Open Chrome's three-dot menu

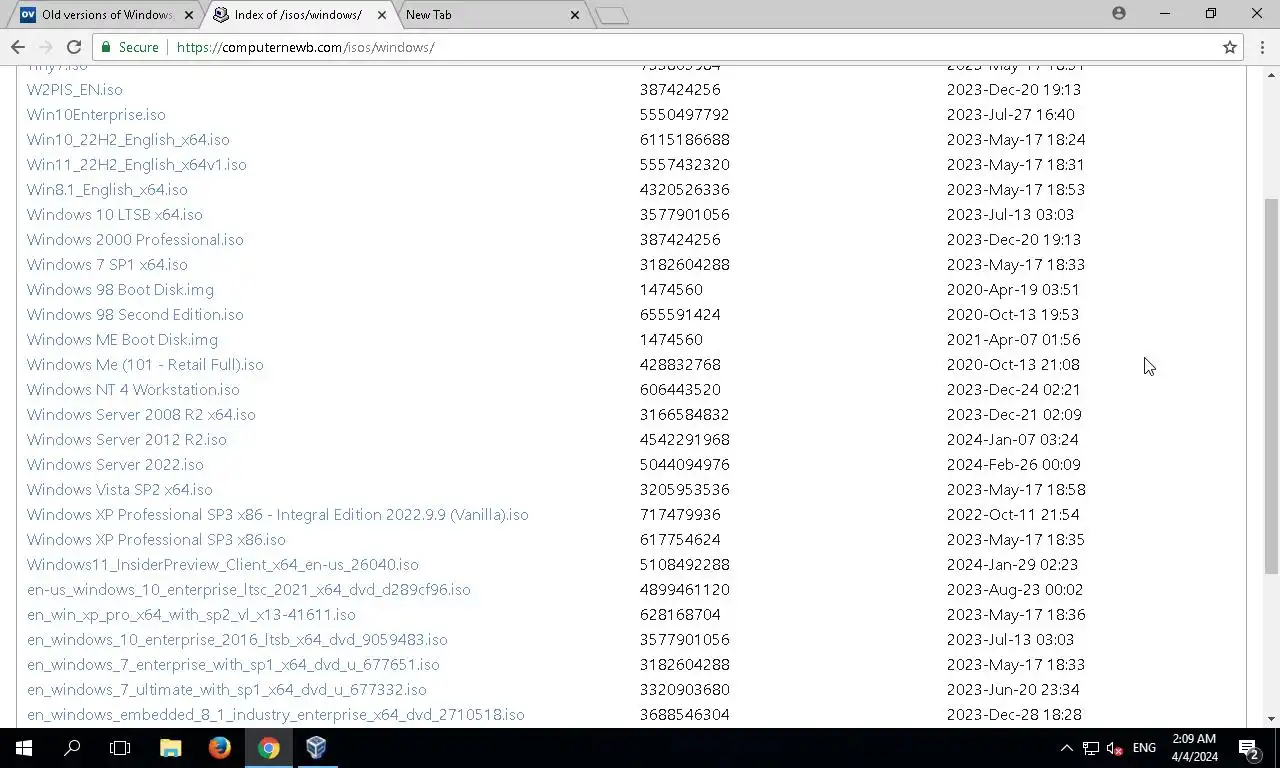pyautogui.click(x=1262, y=47)
